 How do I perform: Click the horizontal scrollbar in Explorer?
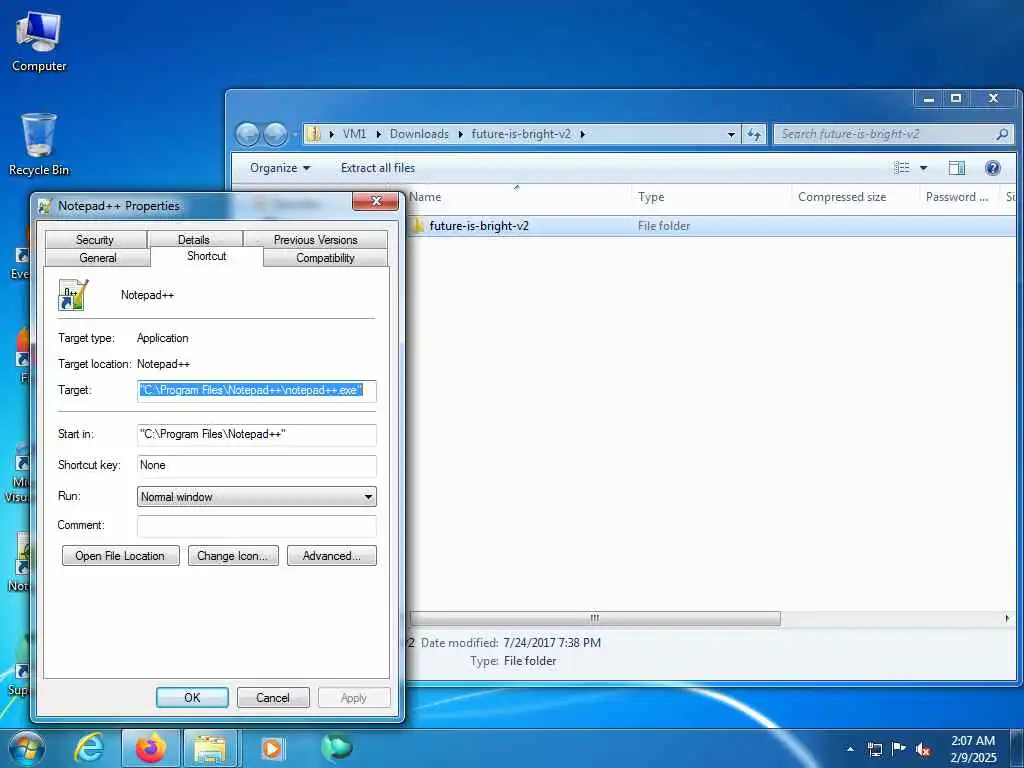[x=594, y=618]
